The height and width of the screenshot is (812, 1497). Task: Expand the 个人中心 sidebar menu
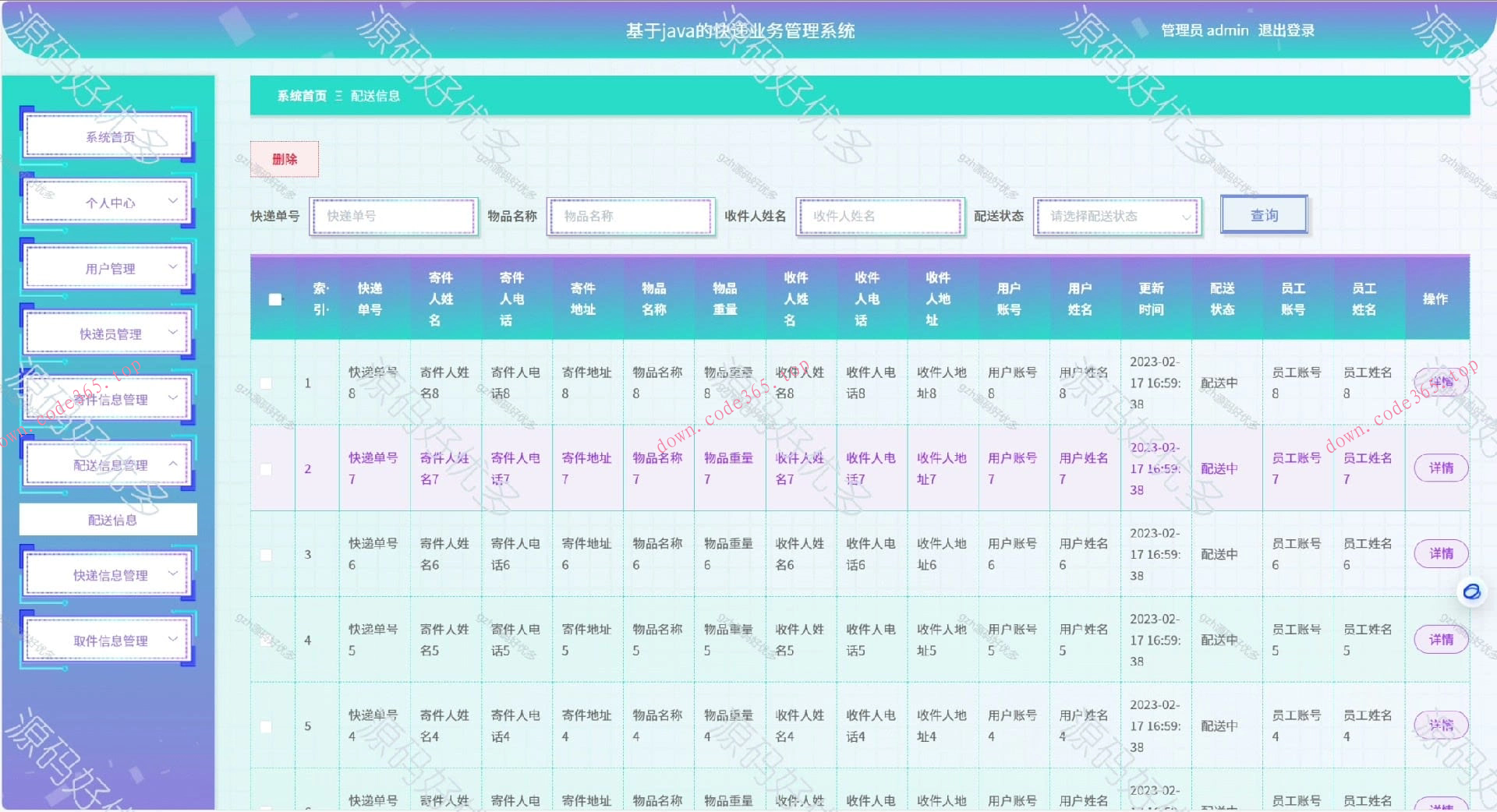tap(108, 203)
